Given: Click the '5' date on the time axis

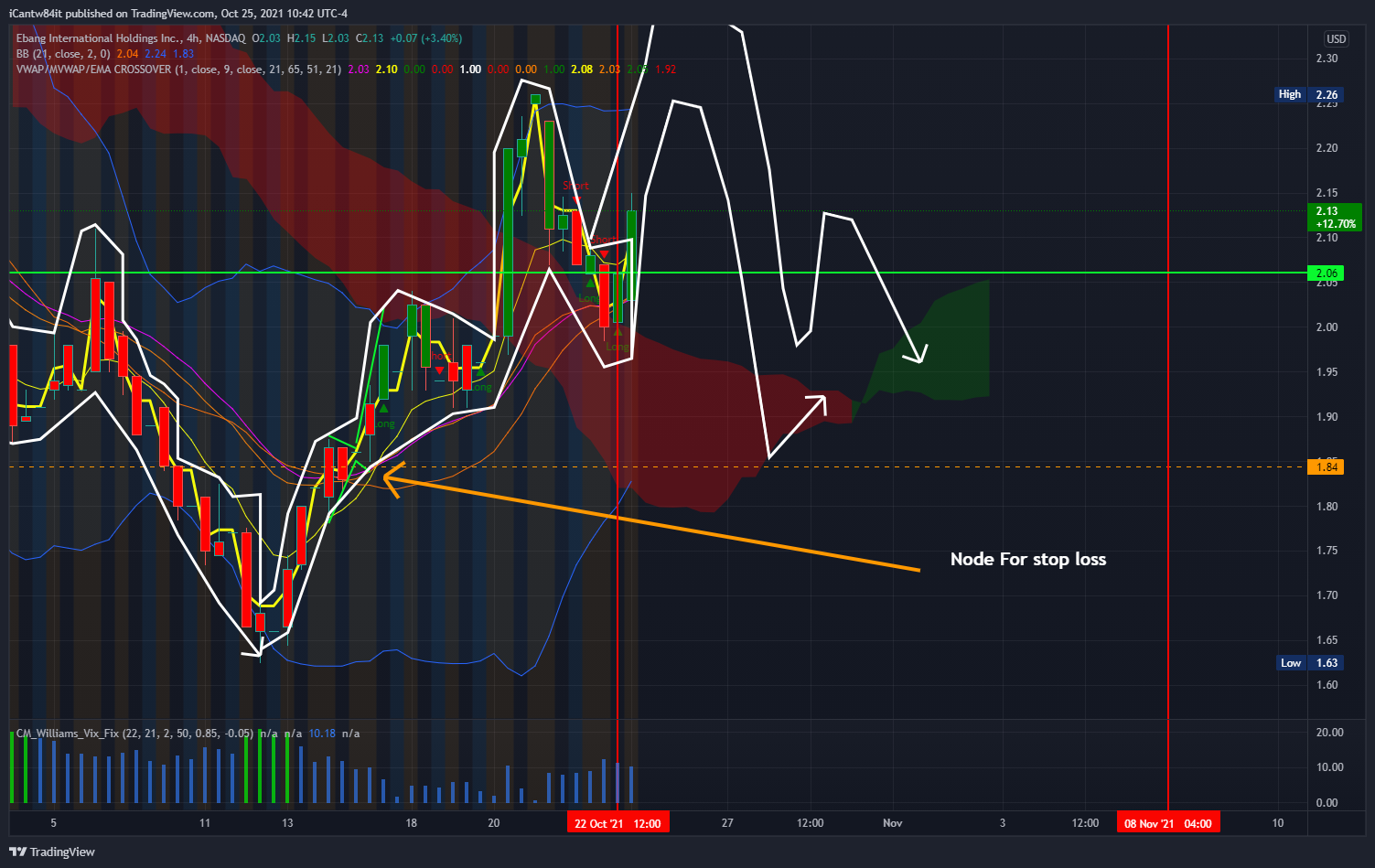Looking at the screenshot, I should click(x=54, y=823).
